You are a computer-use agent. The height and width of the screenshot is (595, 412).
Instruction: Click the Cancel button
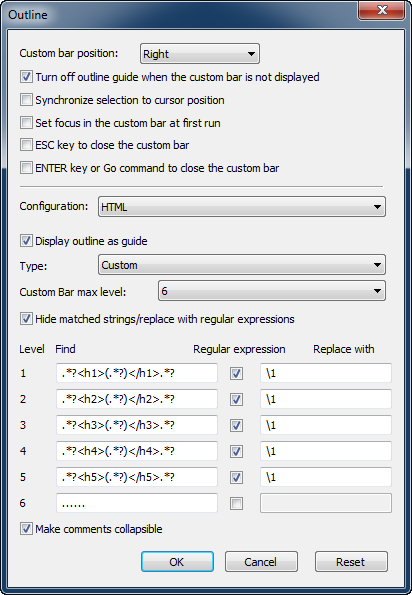click(x=261, y=562)
